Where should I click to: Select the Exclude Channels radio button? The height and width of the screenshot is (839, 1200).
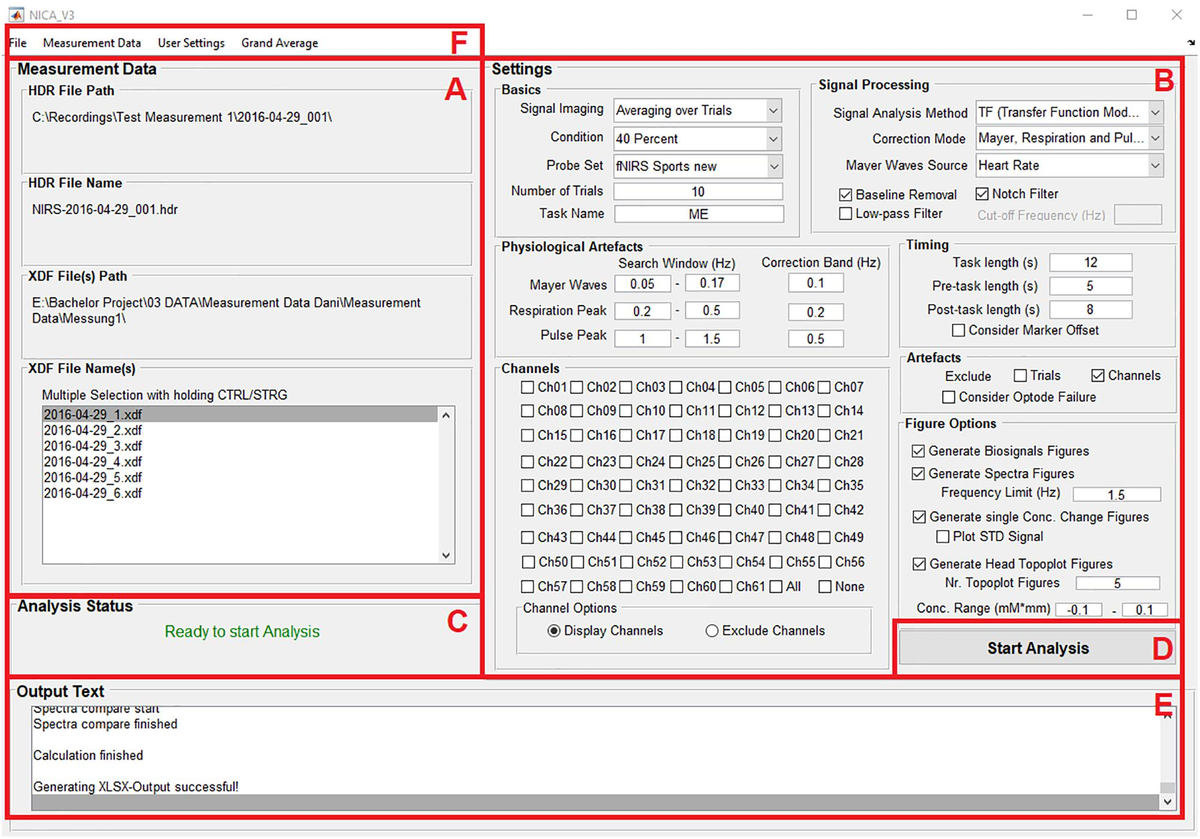coord(712,631)
